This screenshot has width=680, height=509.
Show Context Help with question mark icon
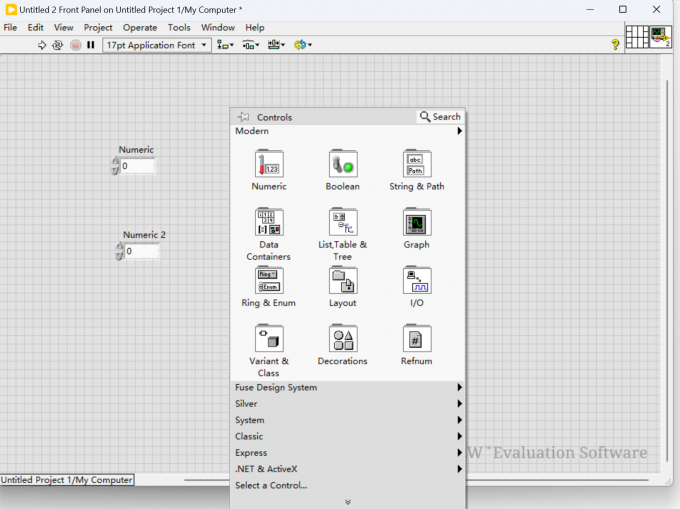615,44
